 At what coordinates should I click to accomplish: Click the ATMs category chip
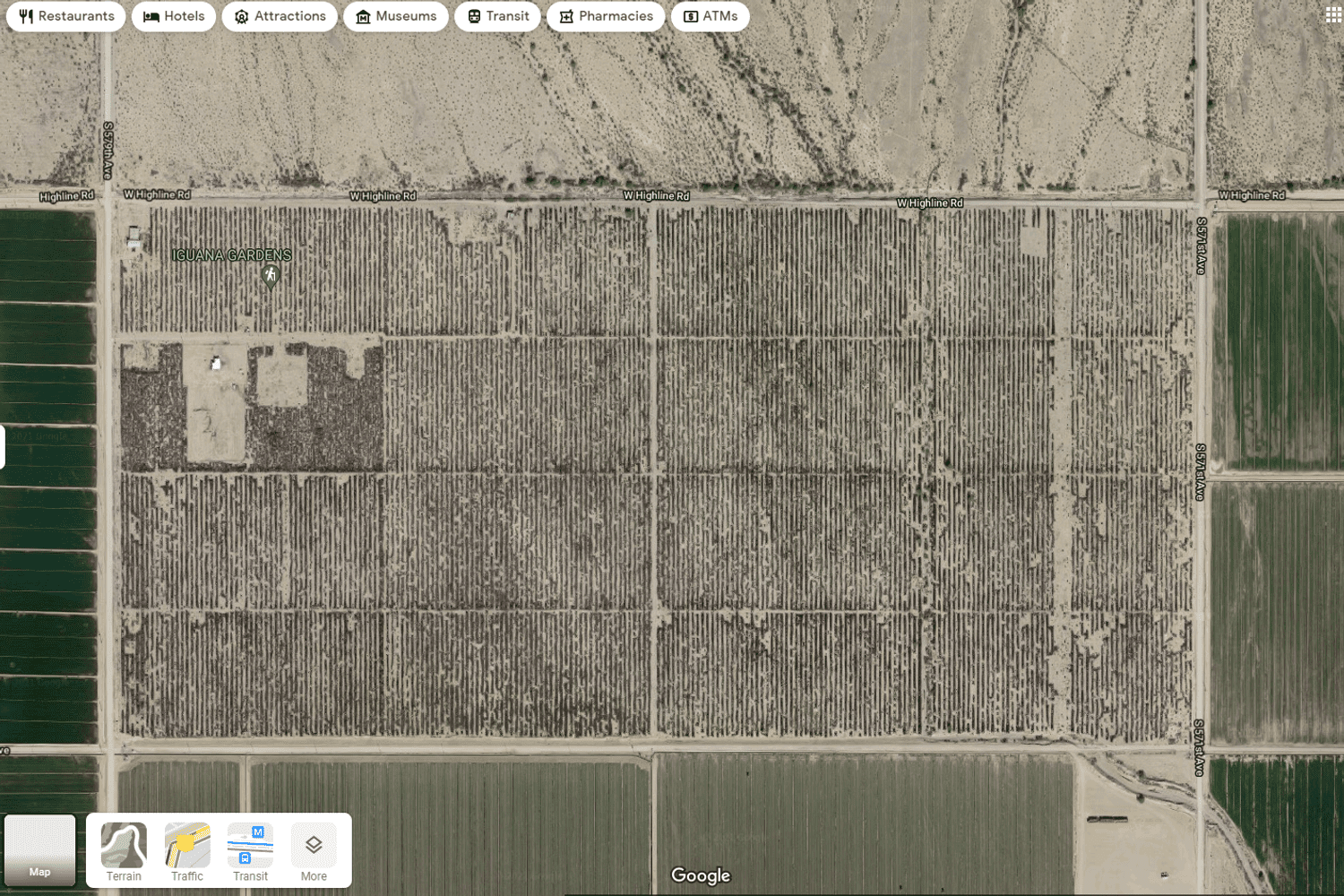(x=710, y=16)
